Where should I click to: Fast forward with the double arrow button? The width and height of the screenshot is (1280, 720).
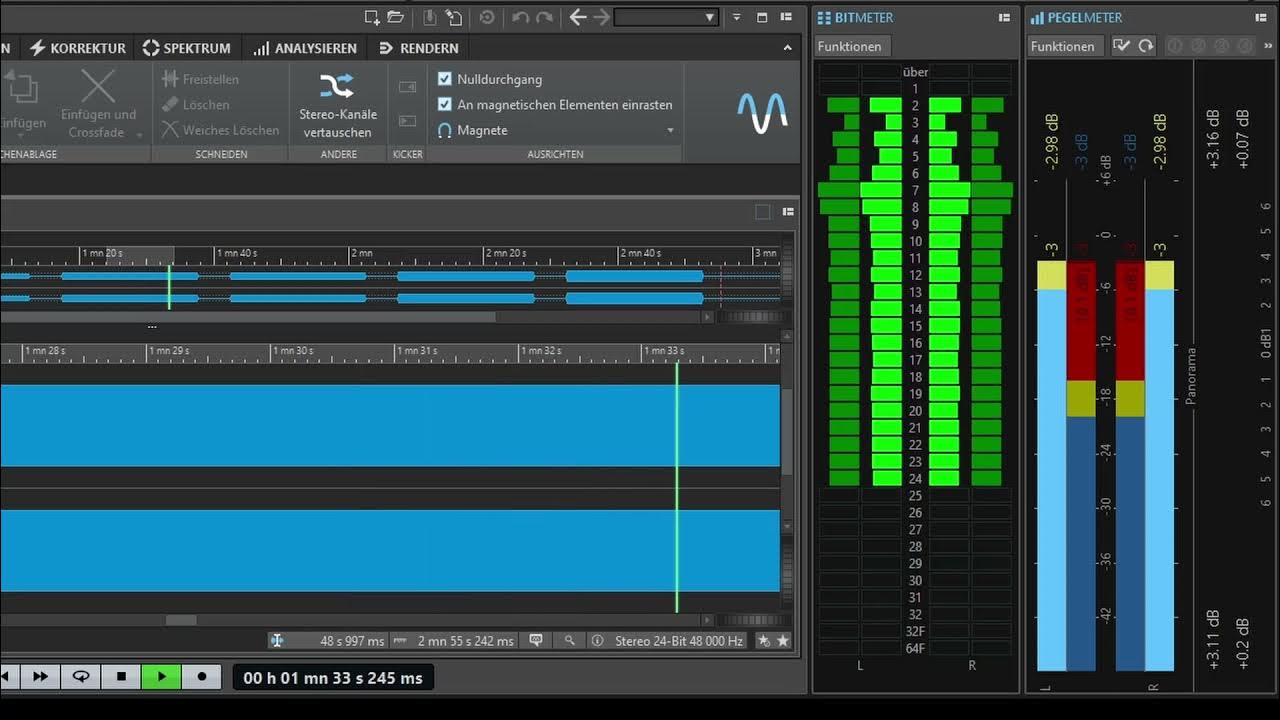[x=41, y=677]
